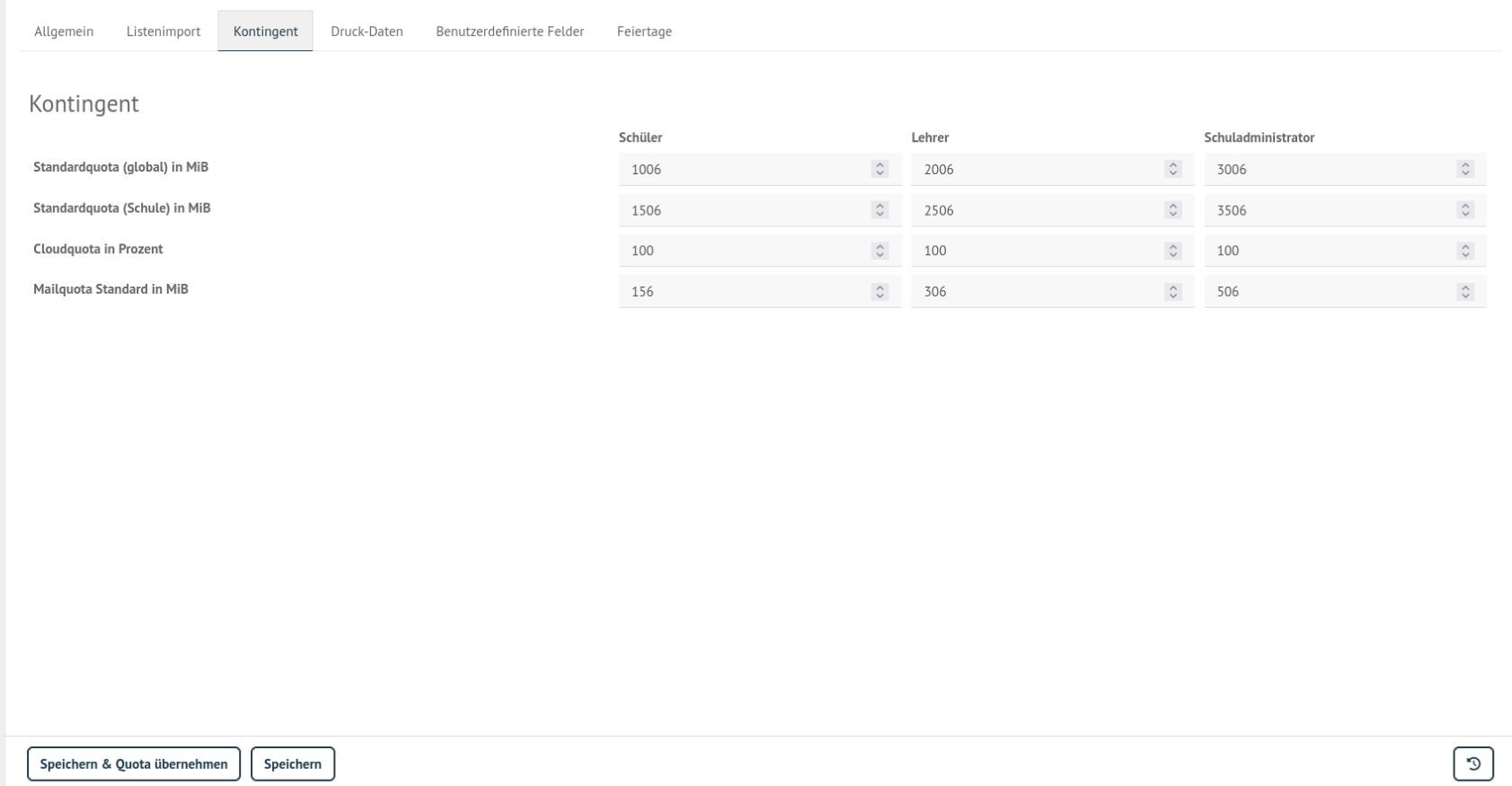Edit Schuladministrator global Standardquota field 3006

pyautogui.click(x=1345, y=169)
